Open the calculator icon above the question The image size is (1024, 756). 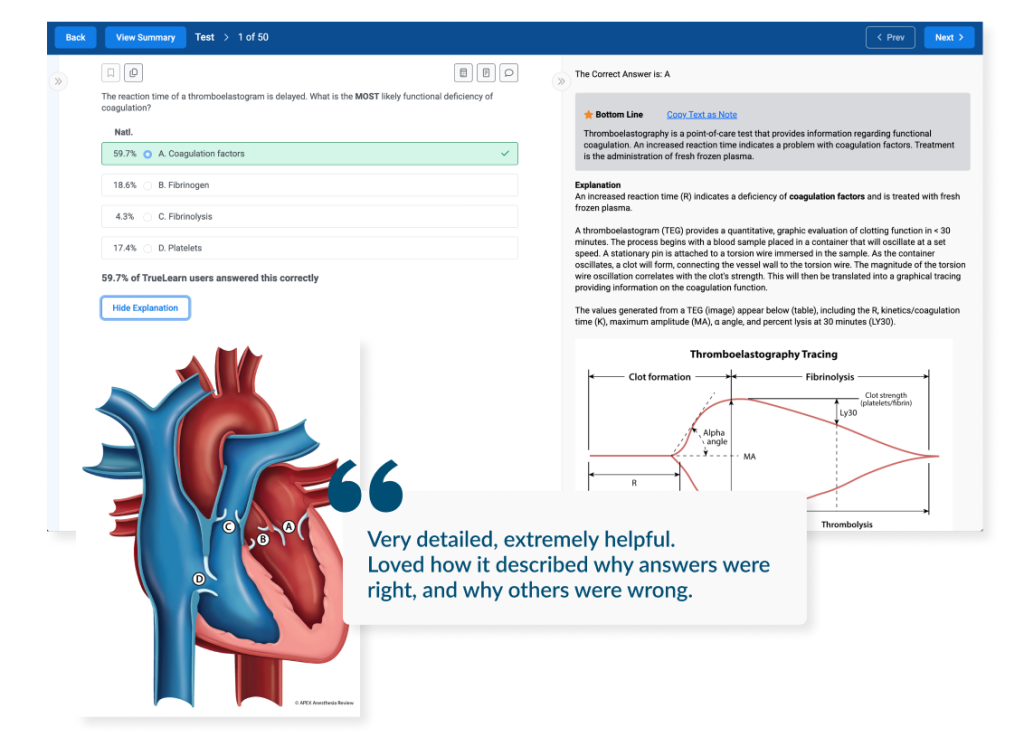[463, 72]
